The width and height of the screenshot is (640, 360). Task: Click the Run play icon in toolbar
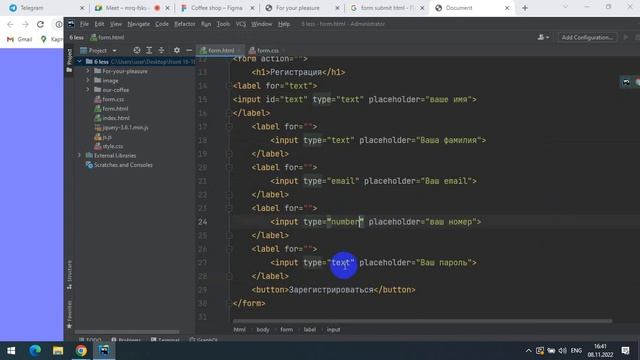(626, 37)
